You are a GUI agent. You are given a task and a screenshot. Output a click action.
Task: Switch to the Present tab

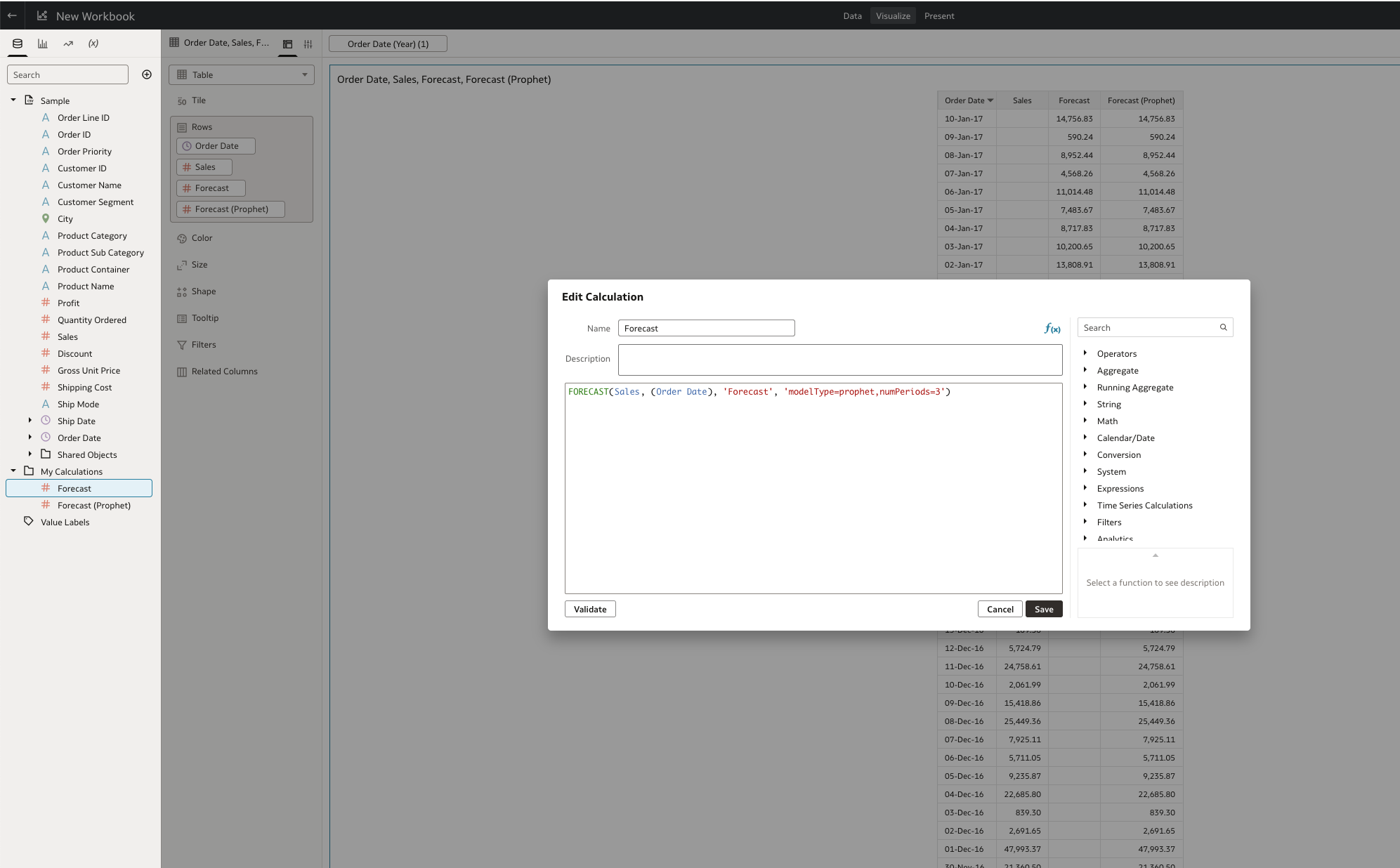(939, 15)
